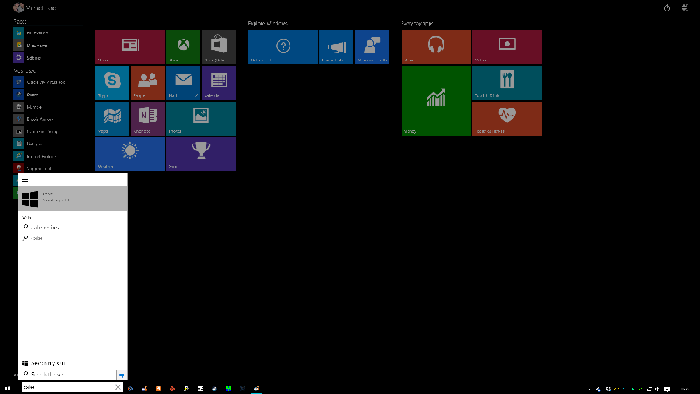Clear the taskbar search box text
Screen dimensions: 700x394
click(x=118, y=387)
